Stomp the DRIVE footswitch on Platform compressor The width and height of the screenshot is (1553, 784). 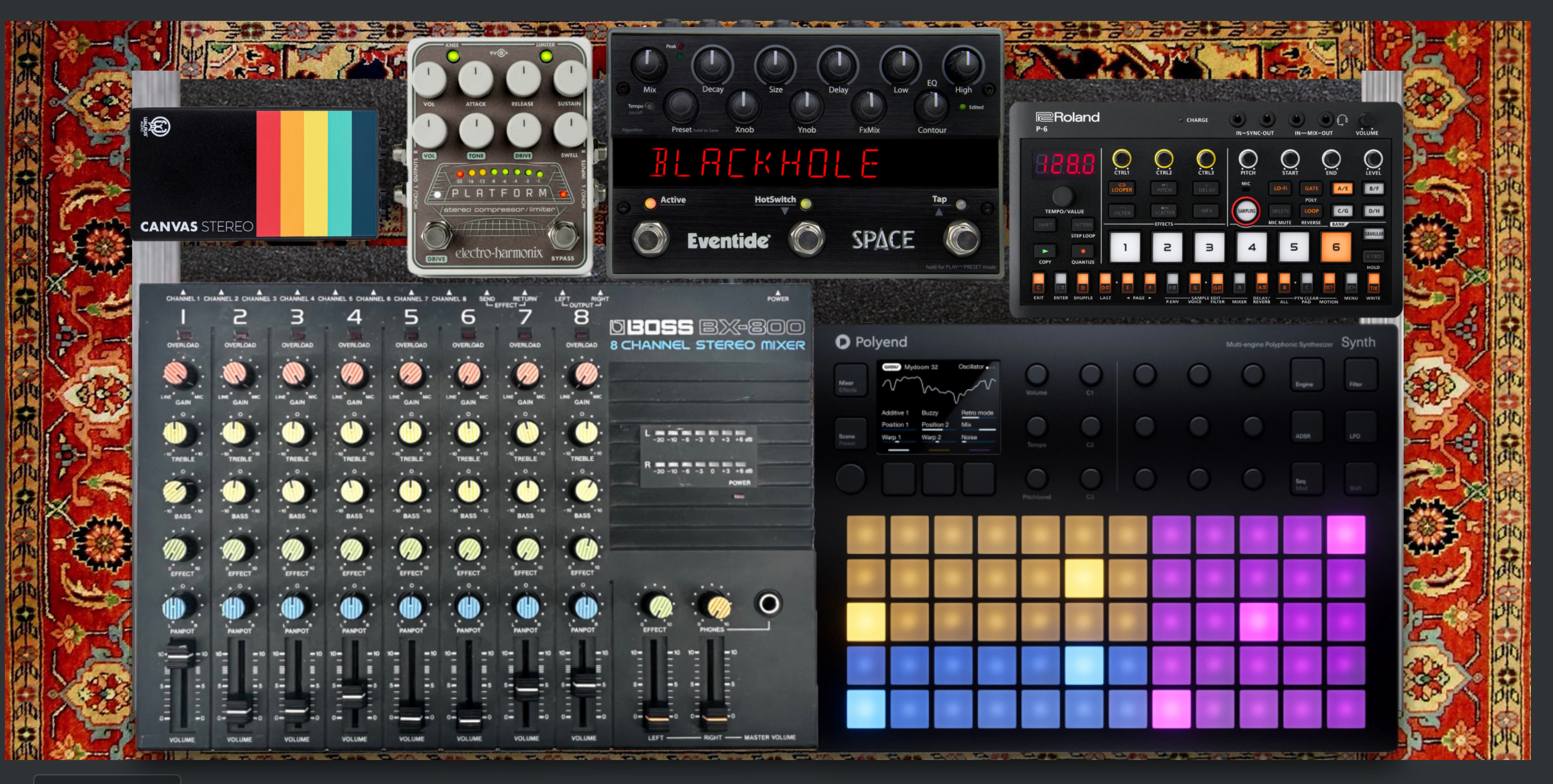[436, 235]
